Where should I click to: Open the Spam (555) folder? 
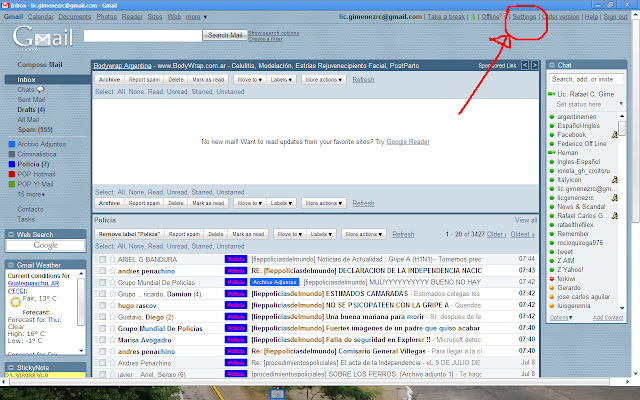(x=35, y=129)
